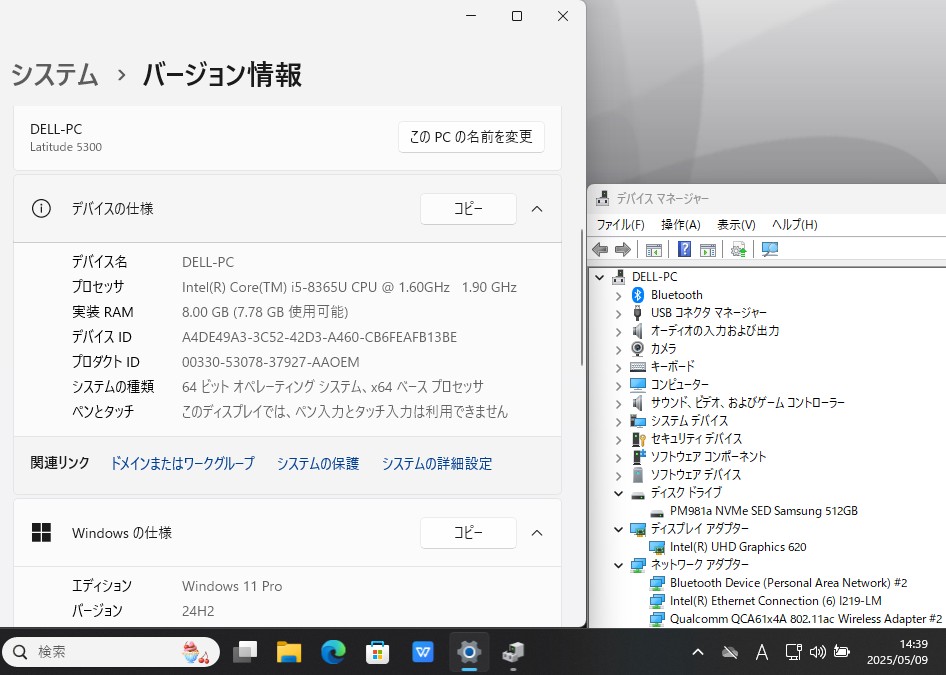Image resolution: width=946 pixels, height=675 pixels.
Task: Open the ドメインまたはワークグループ link
Action: click(182, 463)
